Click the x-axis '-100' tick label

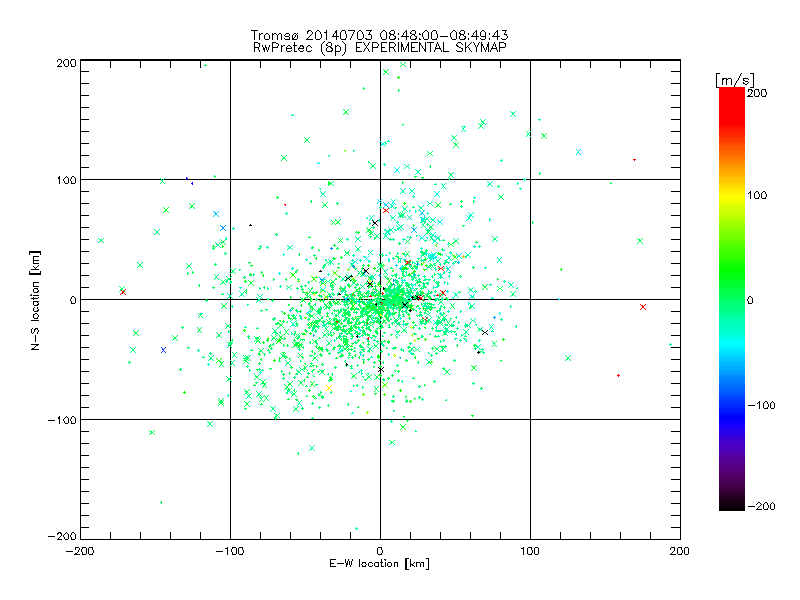(x=230, y=552)
